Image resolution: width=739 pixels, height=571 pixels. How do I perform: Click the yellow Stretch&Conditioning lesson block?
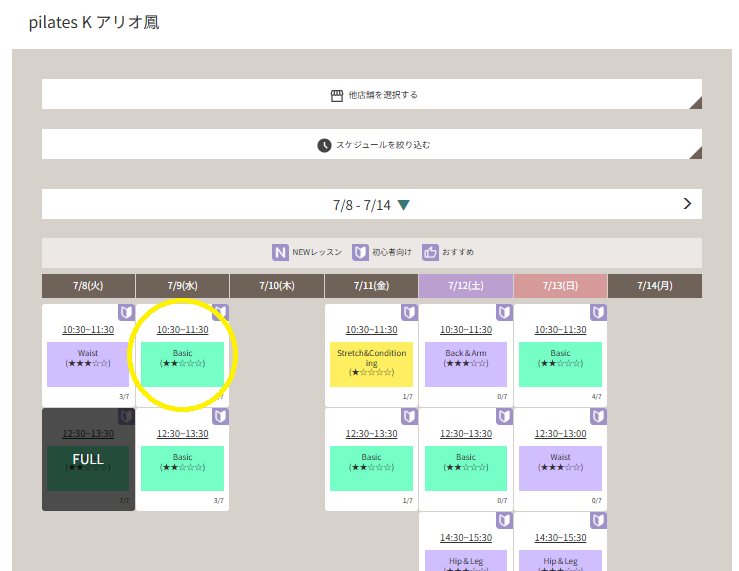pos(371,364)
